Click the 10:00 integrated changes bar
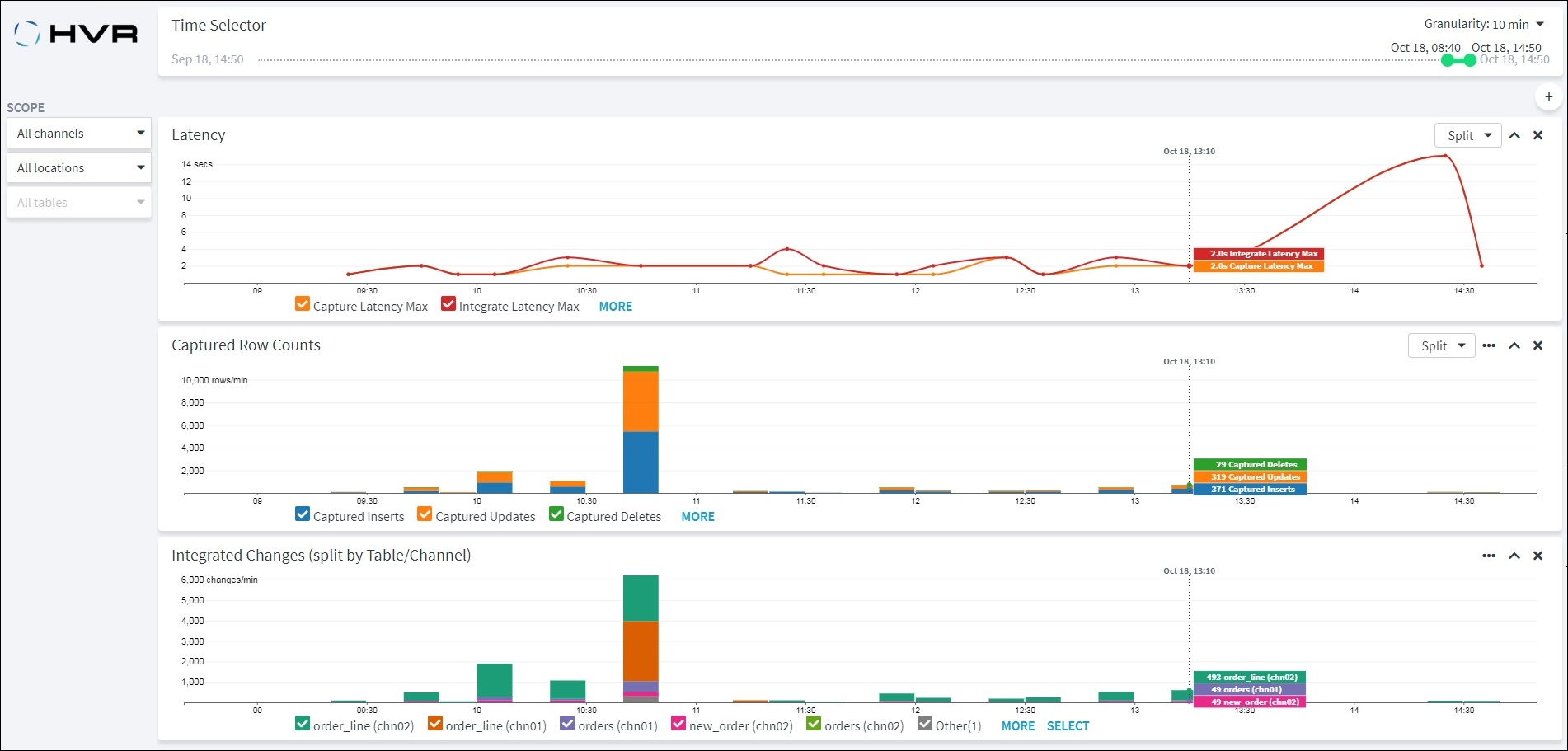Viewport: 1568px width, 751px height. tap(495, 683)
